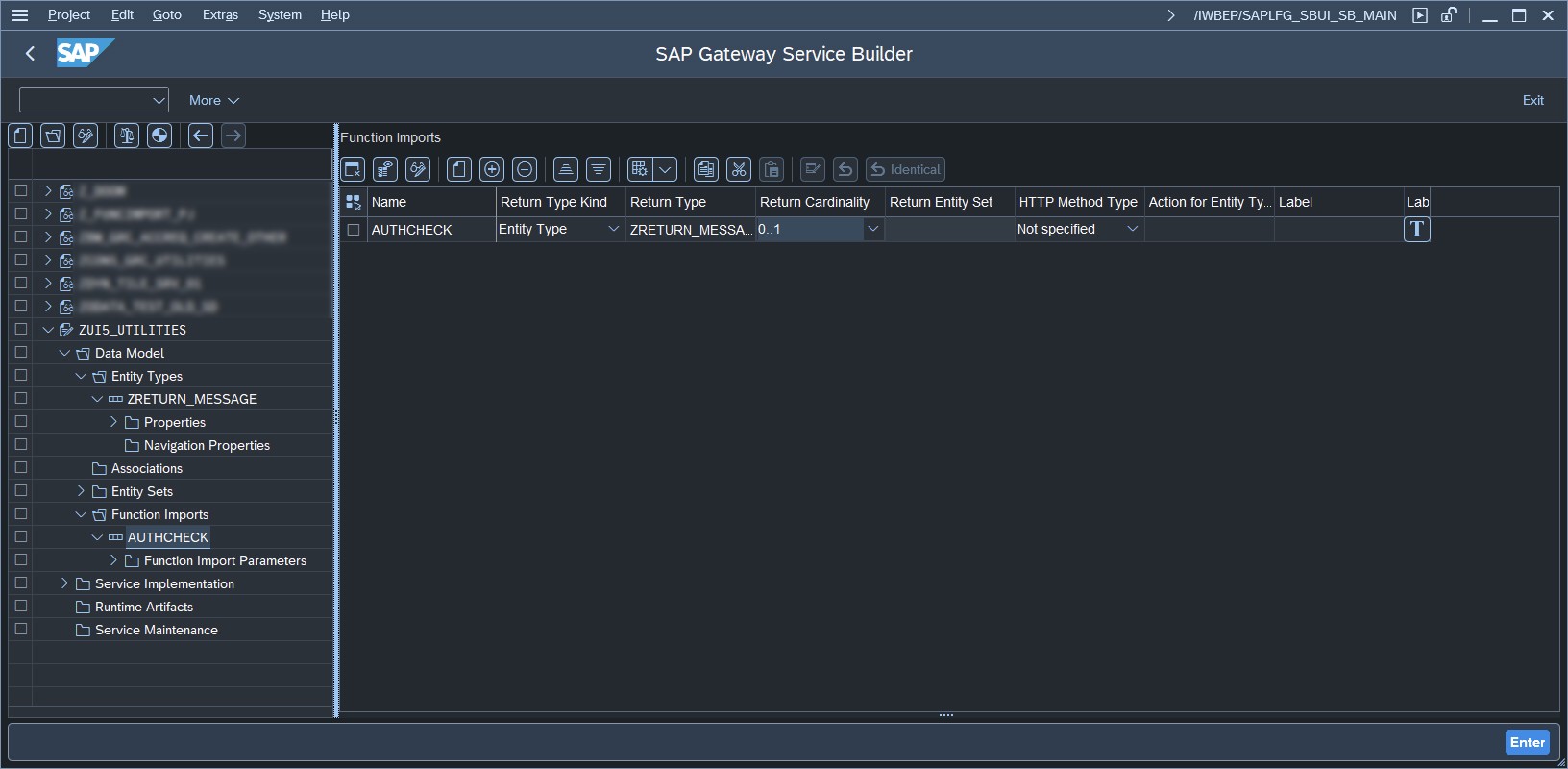Screen dimensions: 1568x769
Task: Expand the Service Implementation folder
Action: 64,583
